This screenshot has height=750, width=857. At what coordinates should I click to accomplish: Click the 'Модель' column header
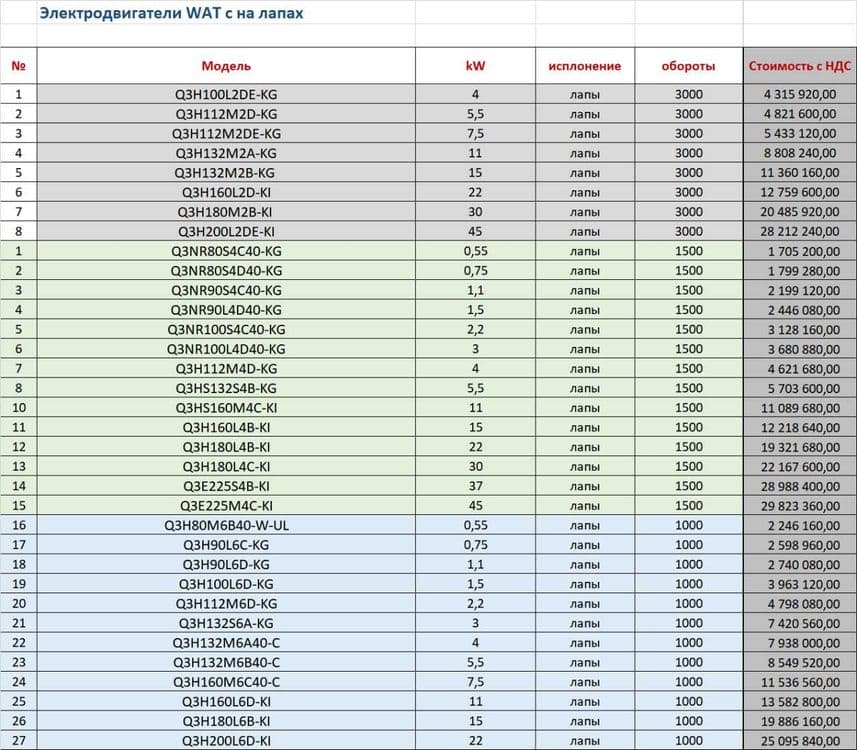coord(226,66)
